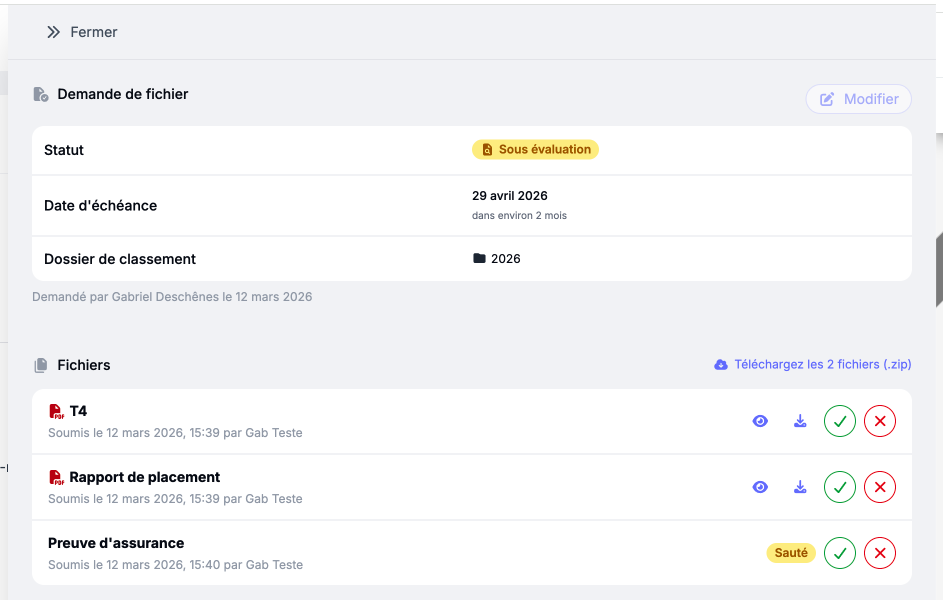Open the 2026 classification folder
Viewport: 943px width, 600px height.
pos(507,258)
